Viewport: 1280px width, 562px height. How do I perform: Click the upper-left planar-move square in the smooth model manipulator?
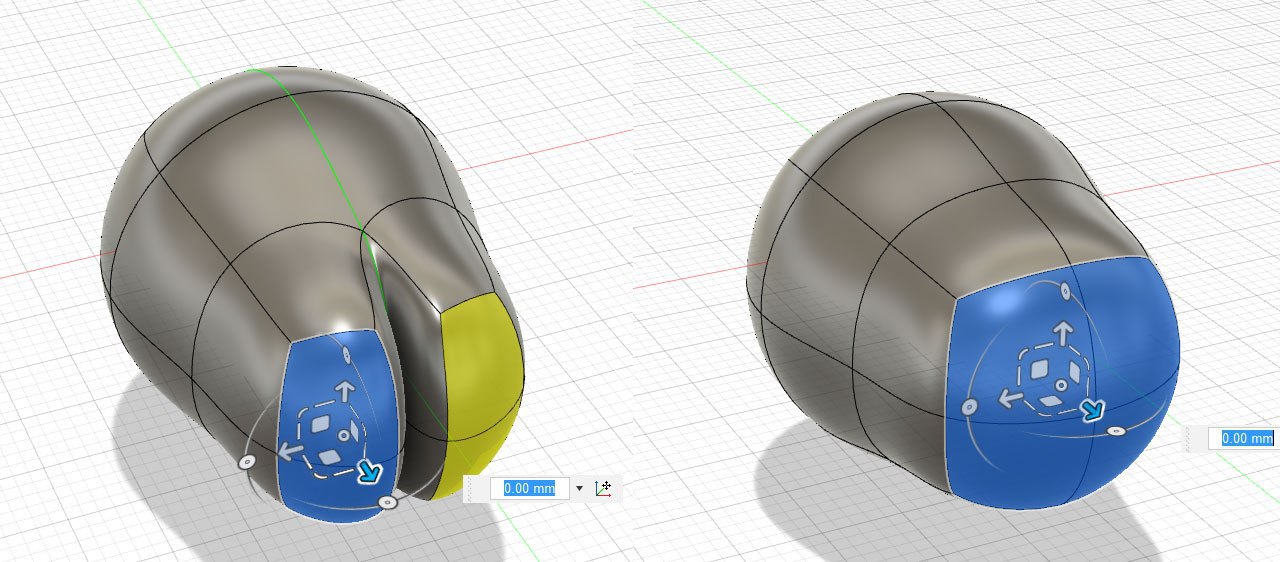pos(1039,369)
